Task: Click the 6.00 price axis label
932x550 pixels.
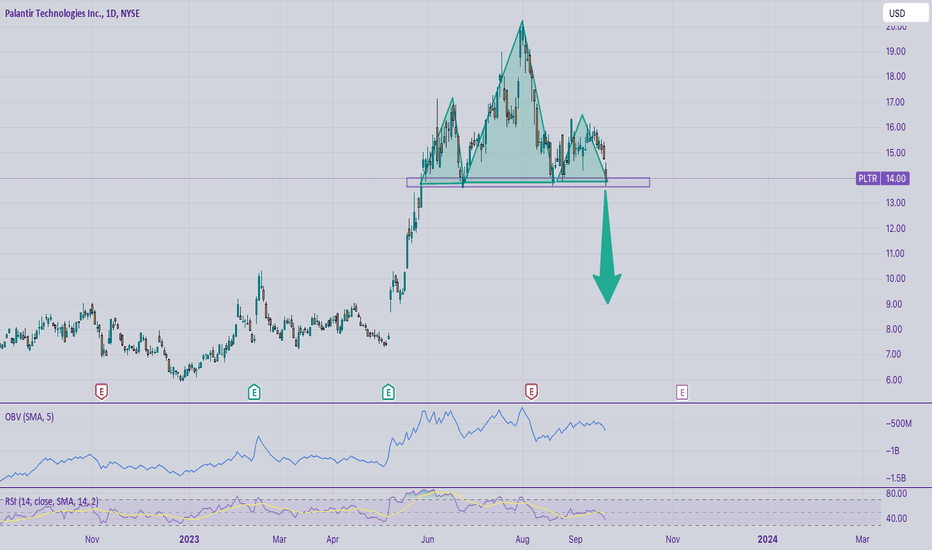Action: tap(894, 379)
